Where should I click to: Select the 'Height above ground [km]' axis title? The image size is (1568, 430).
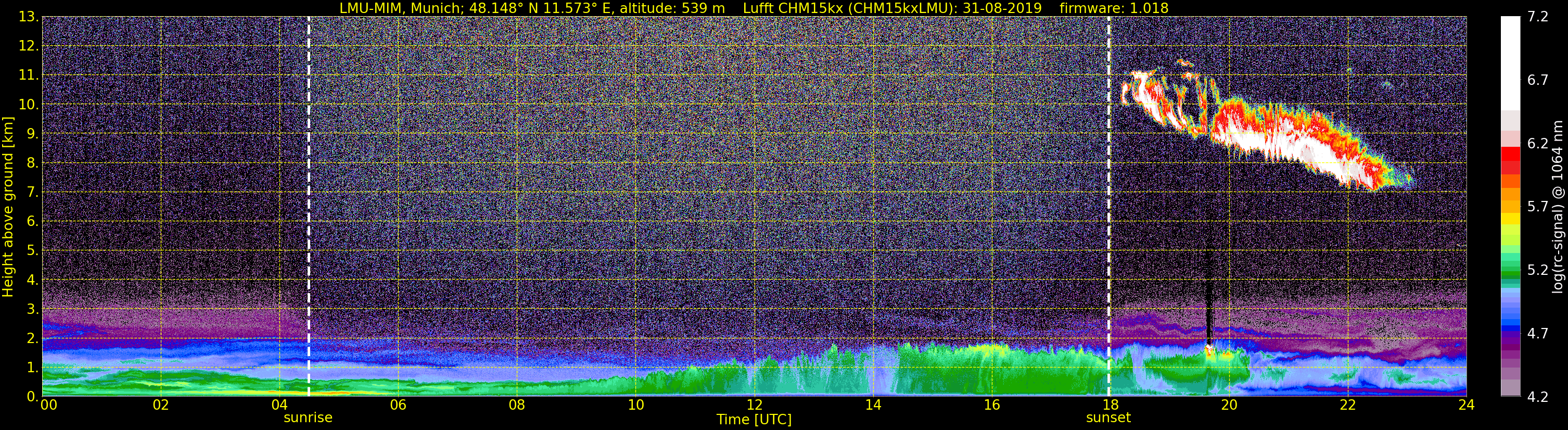coord(8,207)
